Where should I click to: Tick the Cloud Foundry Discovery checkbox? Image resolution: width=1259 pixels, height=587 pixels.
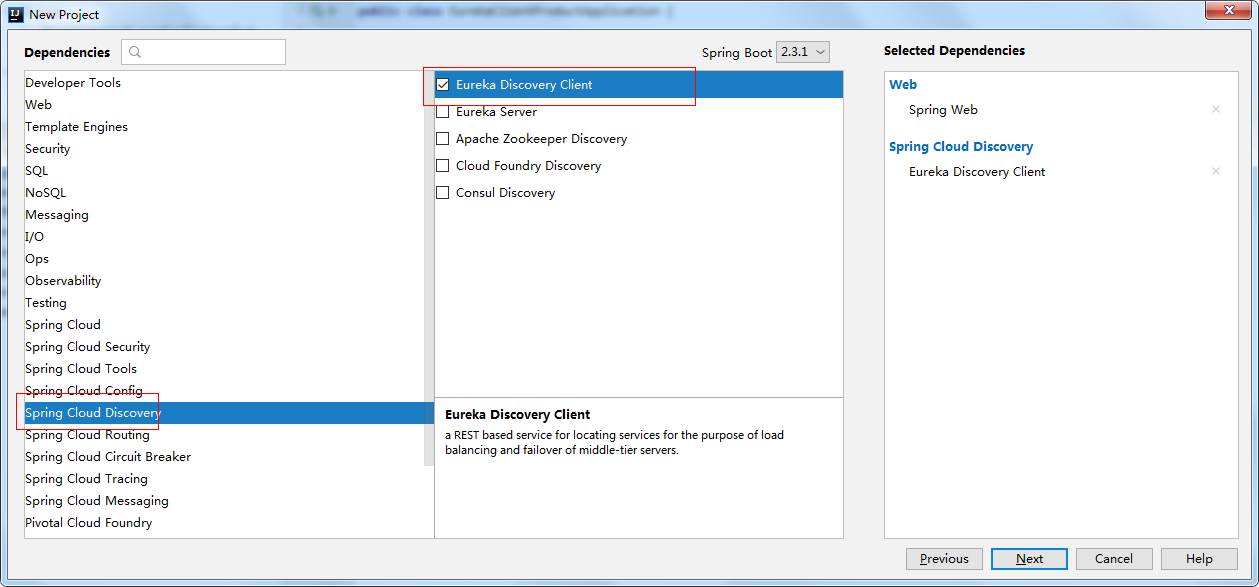point(443,166)
